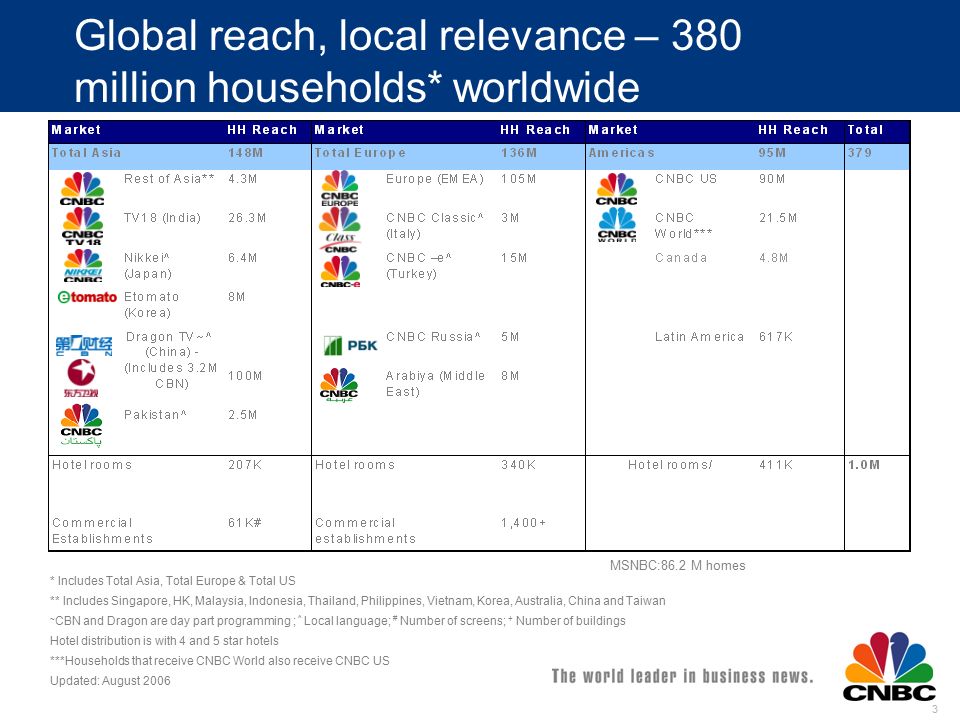
Task: Click the CNBC Arabiya logo
Action: (x=339, y=384)
